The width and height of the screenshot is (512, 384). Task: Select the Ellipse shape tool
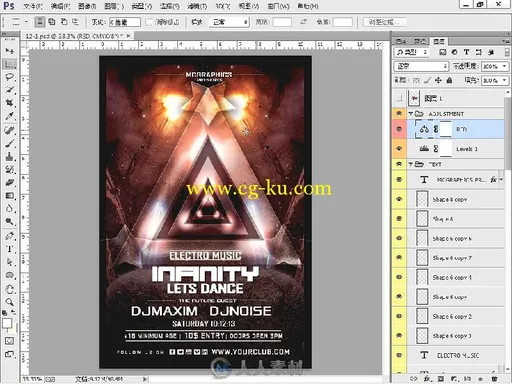pos(9,275)
